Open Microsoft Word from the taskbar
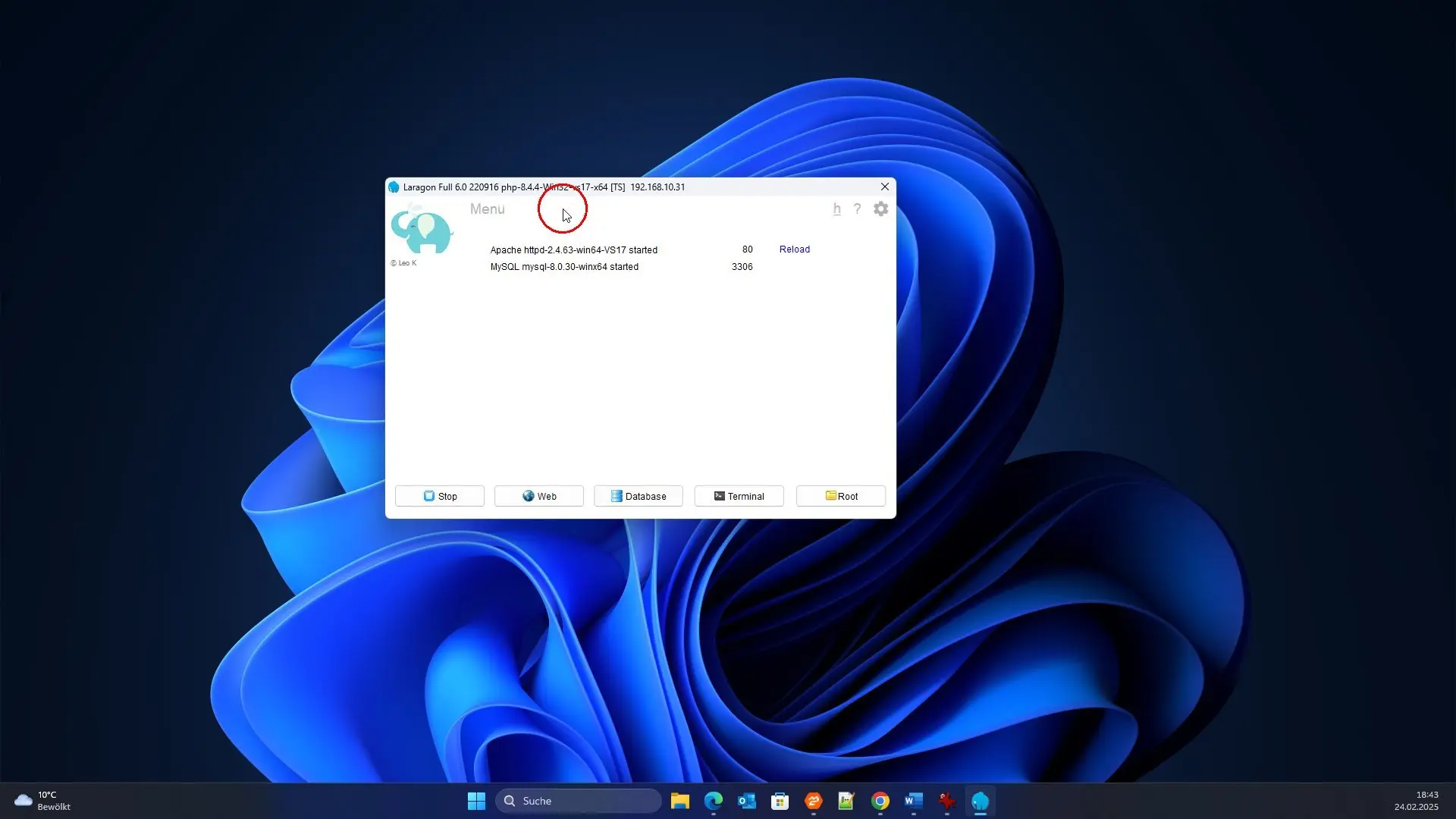The width and height of the screenshot is (1456, 819). [x=913, y=801]
